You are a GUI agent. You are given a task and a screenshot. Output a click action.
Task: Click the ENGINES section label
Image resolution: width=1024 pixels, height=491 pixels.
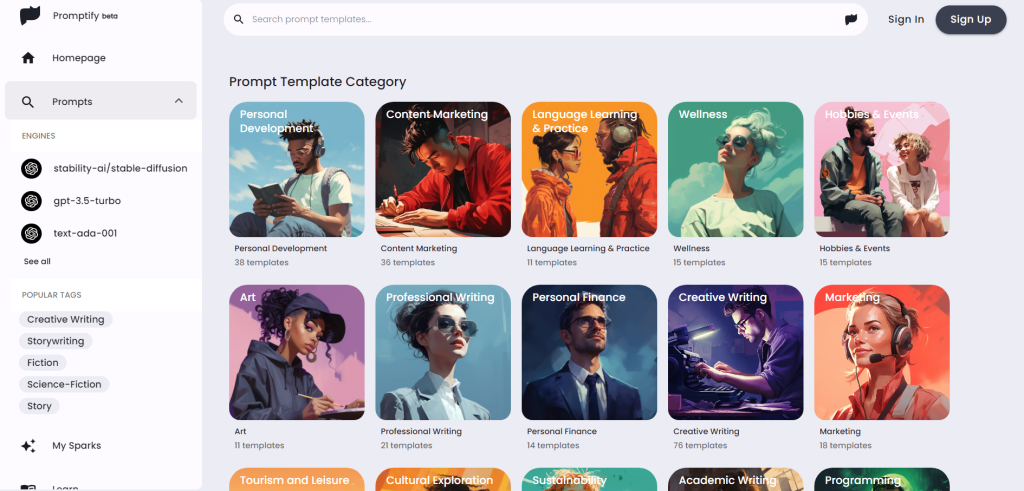point(39,136)
